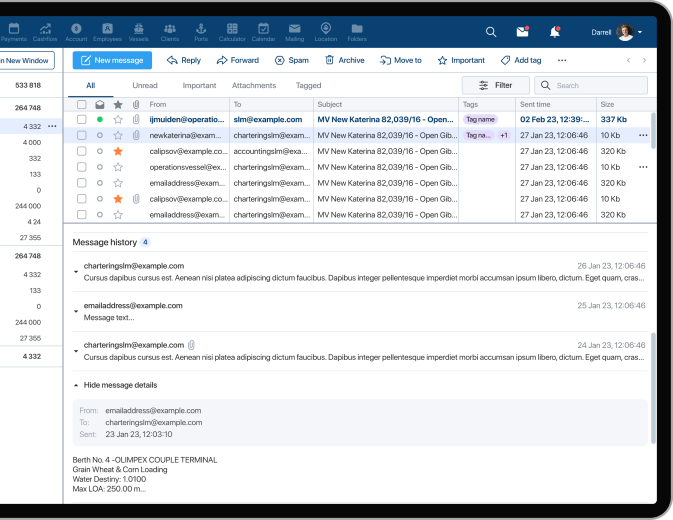This screenshot has width=673, height=520.
Task: Expand the +1 extra tags badge
Action: coord(504,136)
